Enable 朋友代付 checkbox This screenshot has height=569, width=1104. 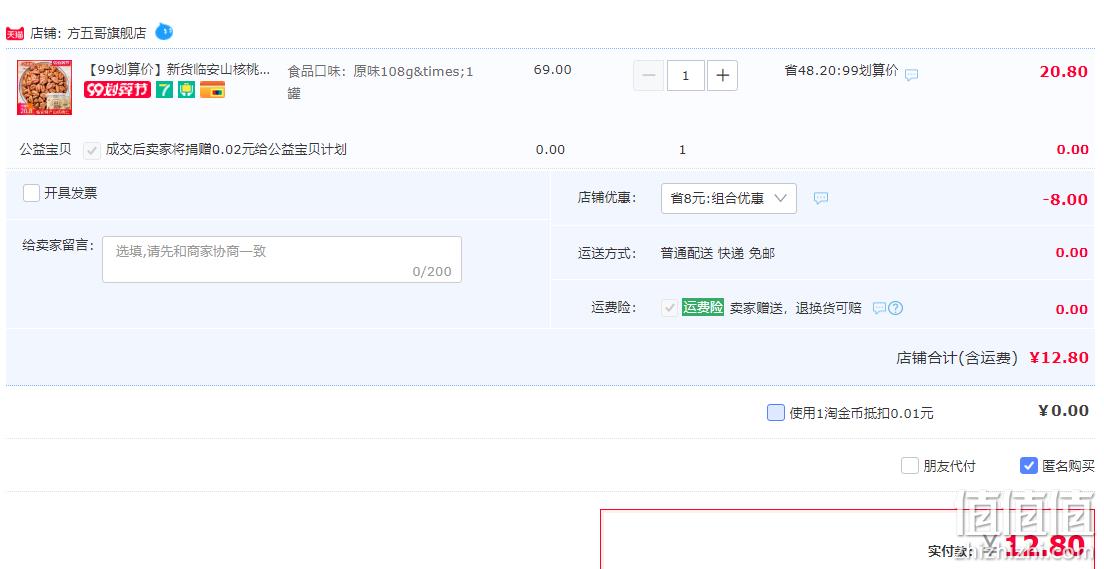pos(910,465)
